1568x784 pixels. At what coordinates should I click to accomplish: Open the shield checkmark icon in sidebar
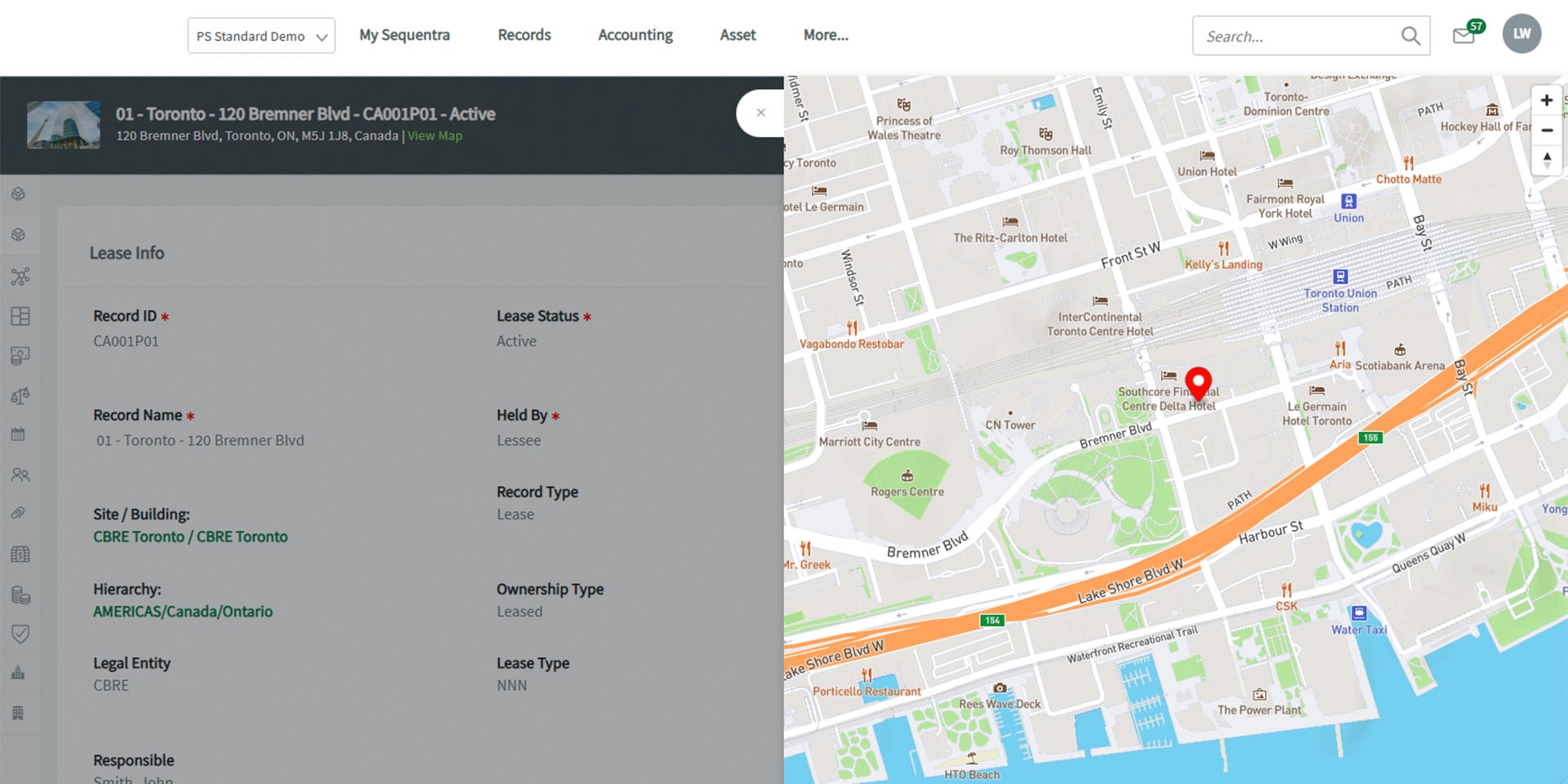20,634
